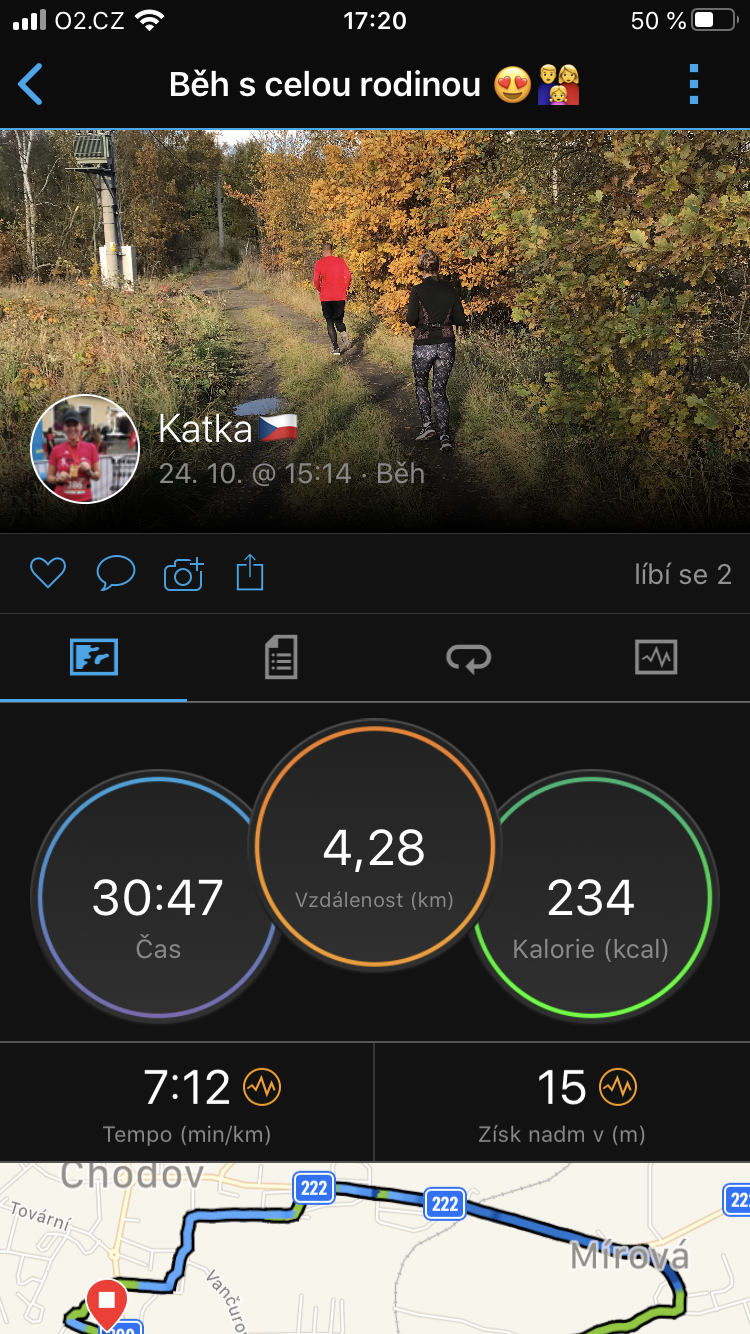750x1334 pixels.
Task: Open the three-dot options menu
Action: point(694,85)
